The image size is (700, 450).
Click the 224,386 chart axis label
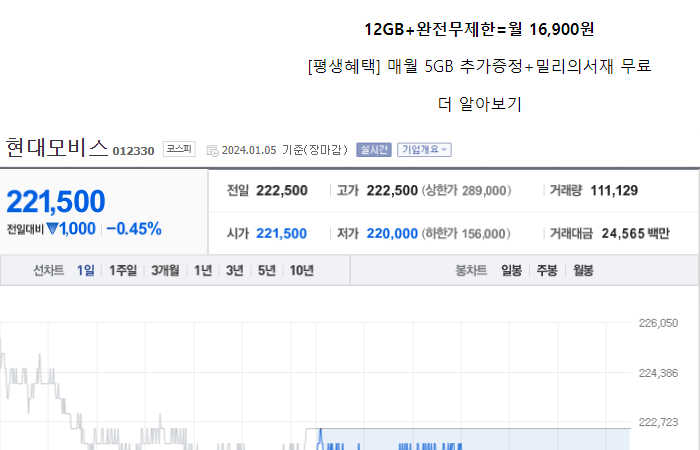coord(658,373)
